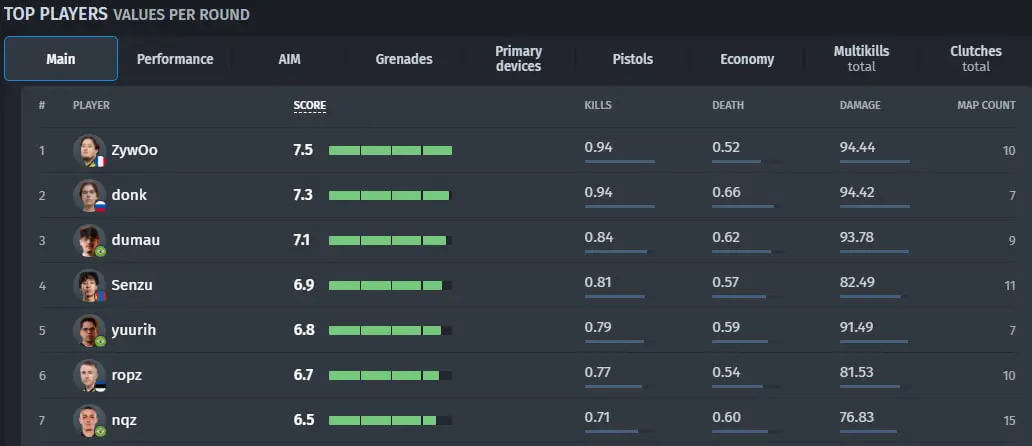Screen dimensions: 1032x446
Task: Click nqz's score value 6.5
Action: point(303,420)
